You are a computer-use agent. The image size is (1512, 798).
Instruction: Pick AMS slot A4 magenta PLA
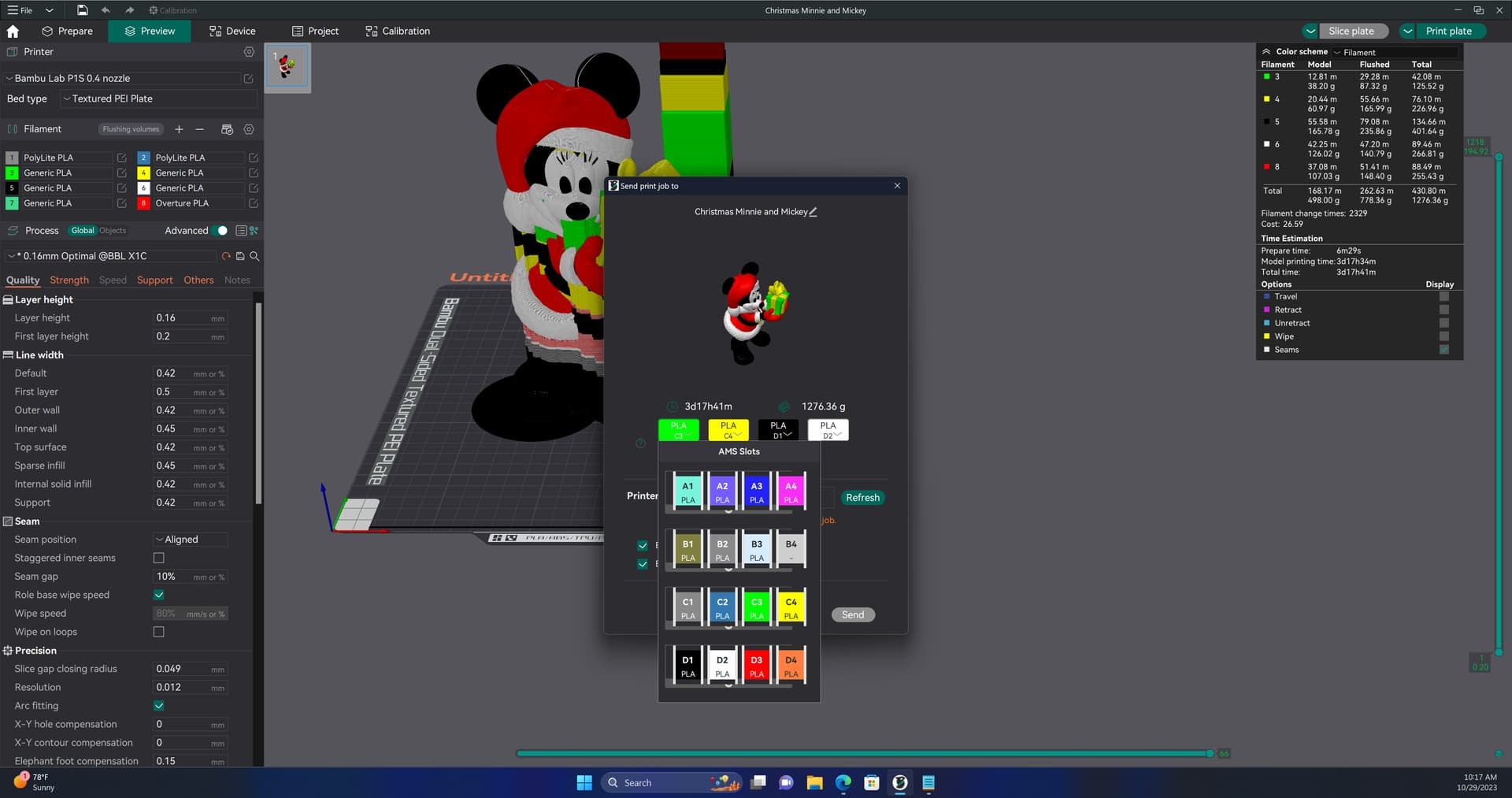coord(791,492)
